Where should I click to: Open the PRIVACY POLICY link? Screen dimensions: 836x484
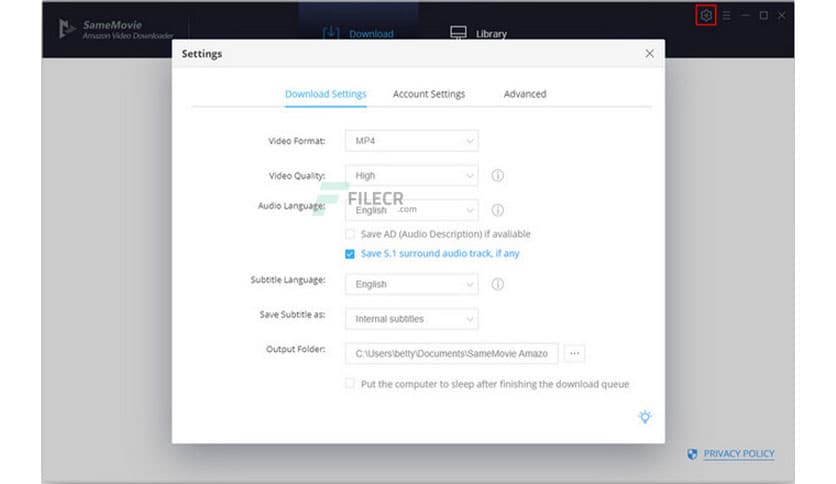click(739, 454)
